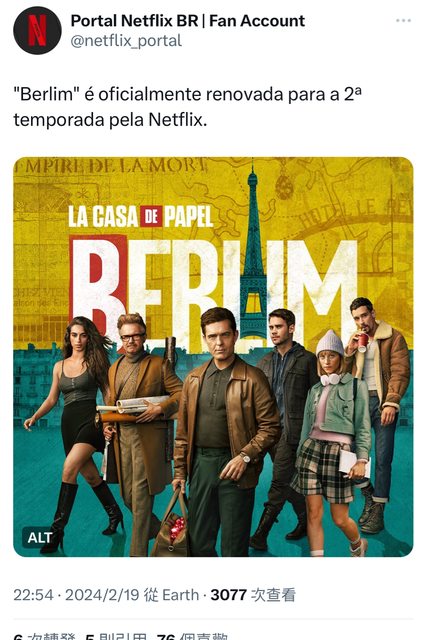Open the list of 76 likes
The width and height of the screenshot is (427, 640).
192,636
